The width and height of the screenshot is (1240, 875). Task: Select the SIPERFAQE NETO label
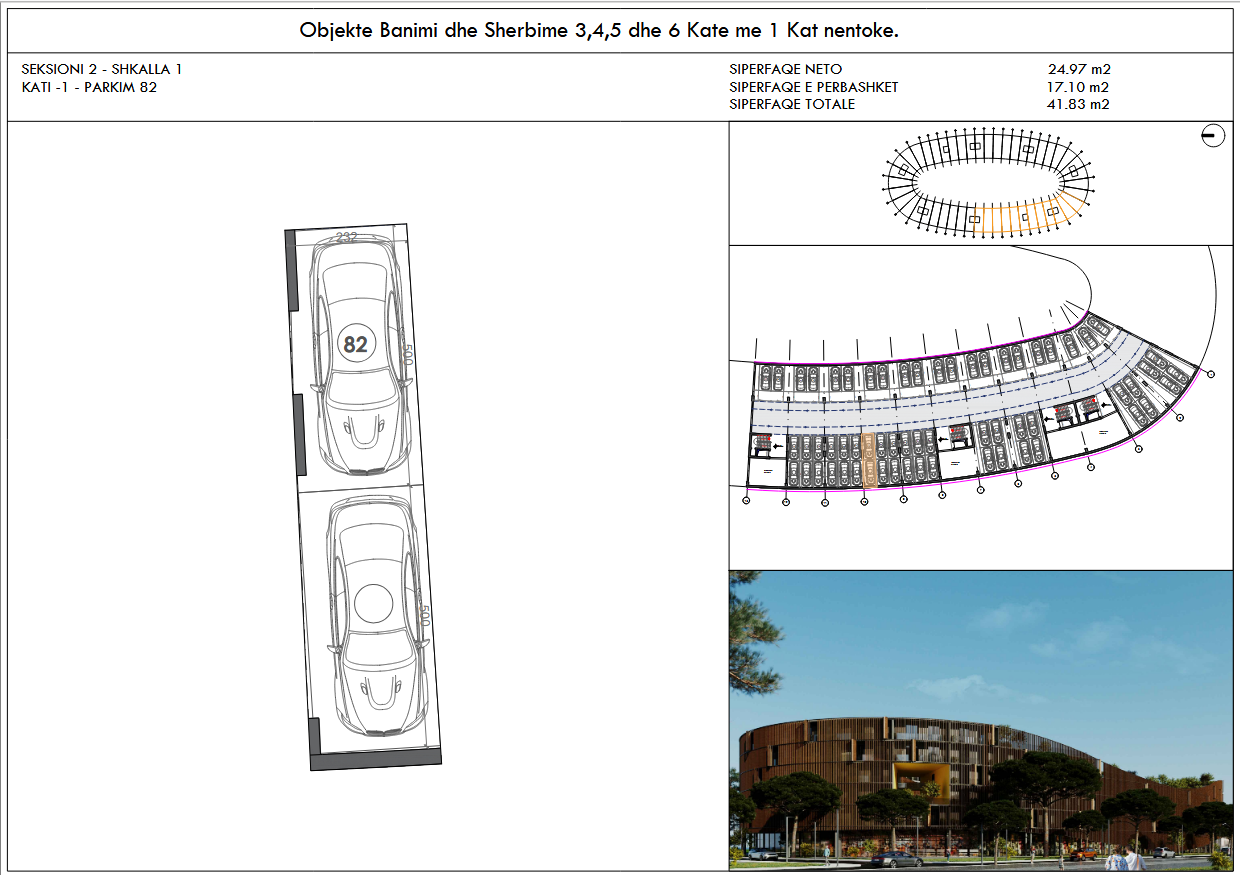pyautogui.click(x=785, y=70)
